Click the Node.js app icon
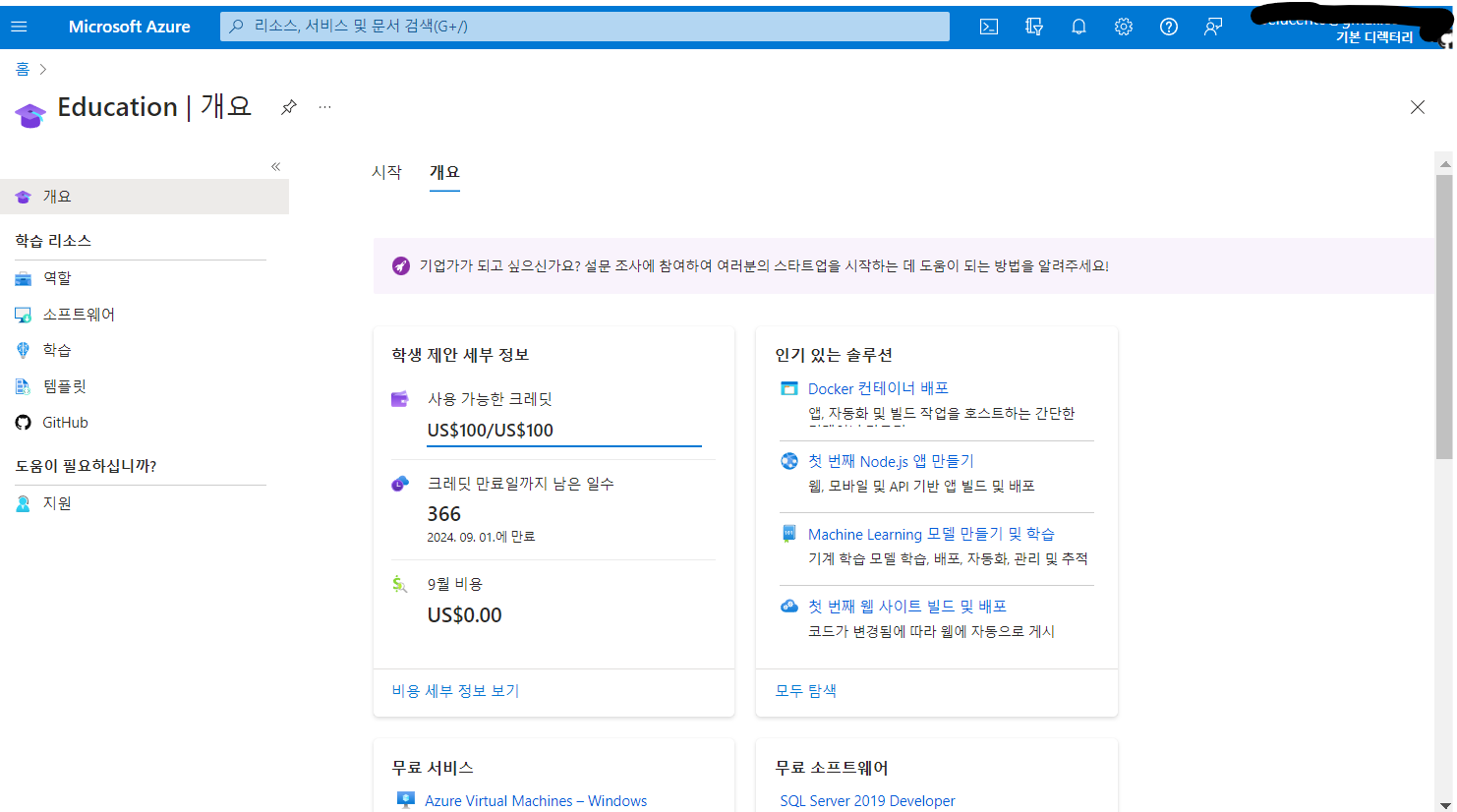This screenshot has height=812, width=1457. point(789,461)
